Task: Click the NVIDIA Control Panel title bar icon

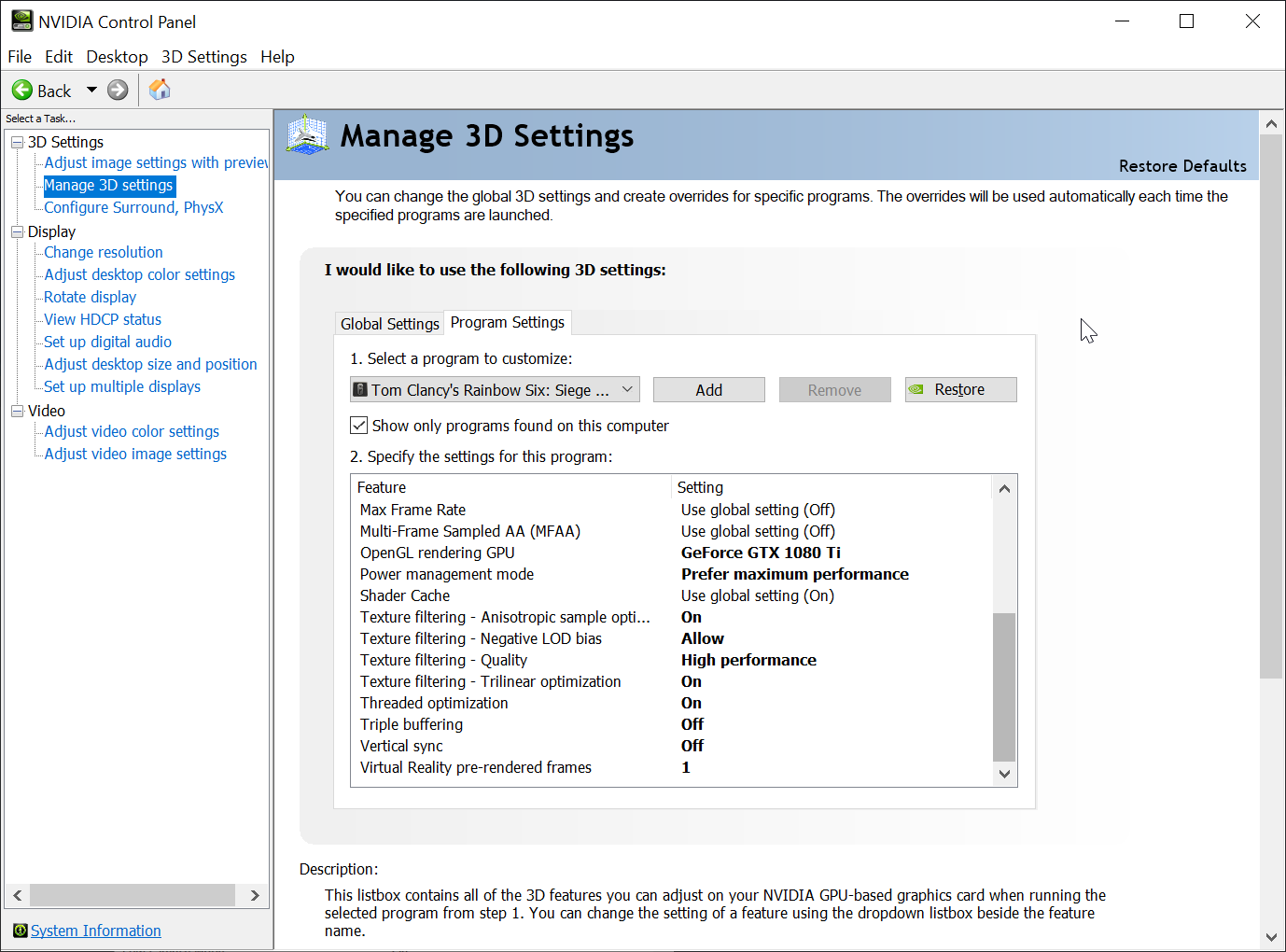Action: click(x=21, y=21)
